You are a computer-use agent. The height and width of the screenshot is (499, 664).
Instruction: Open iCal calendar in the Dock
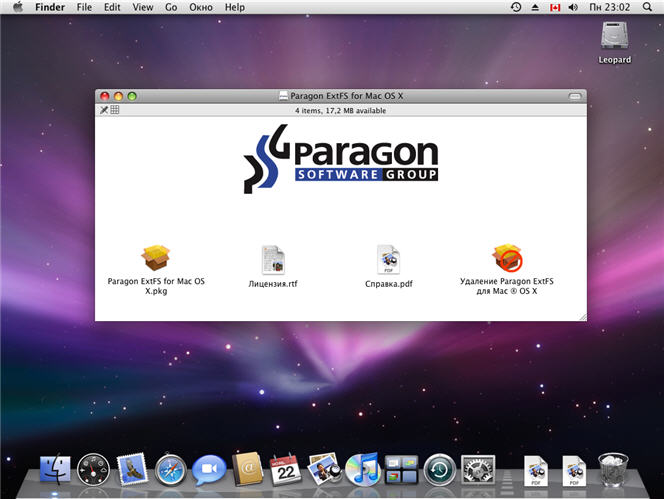click(285, 469)
